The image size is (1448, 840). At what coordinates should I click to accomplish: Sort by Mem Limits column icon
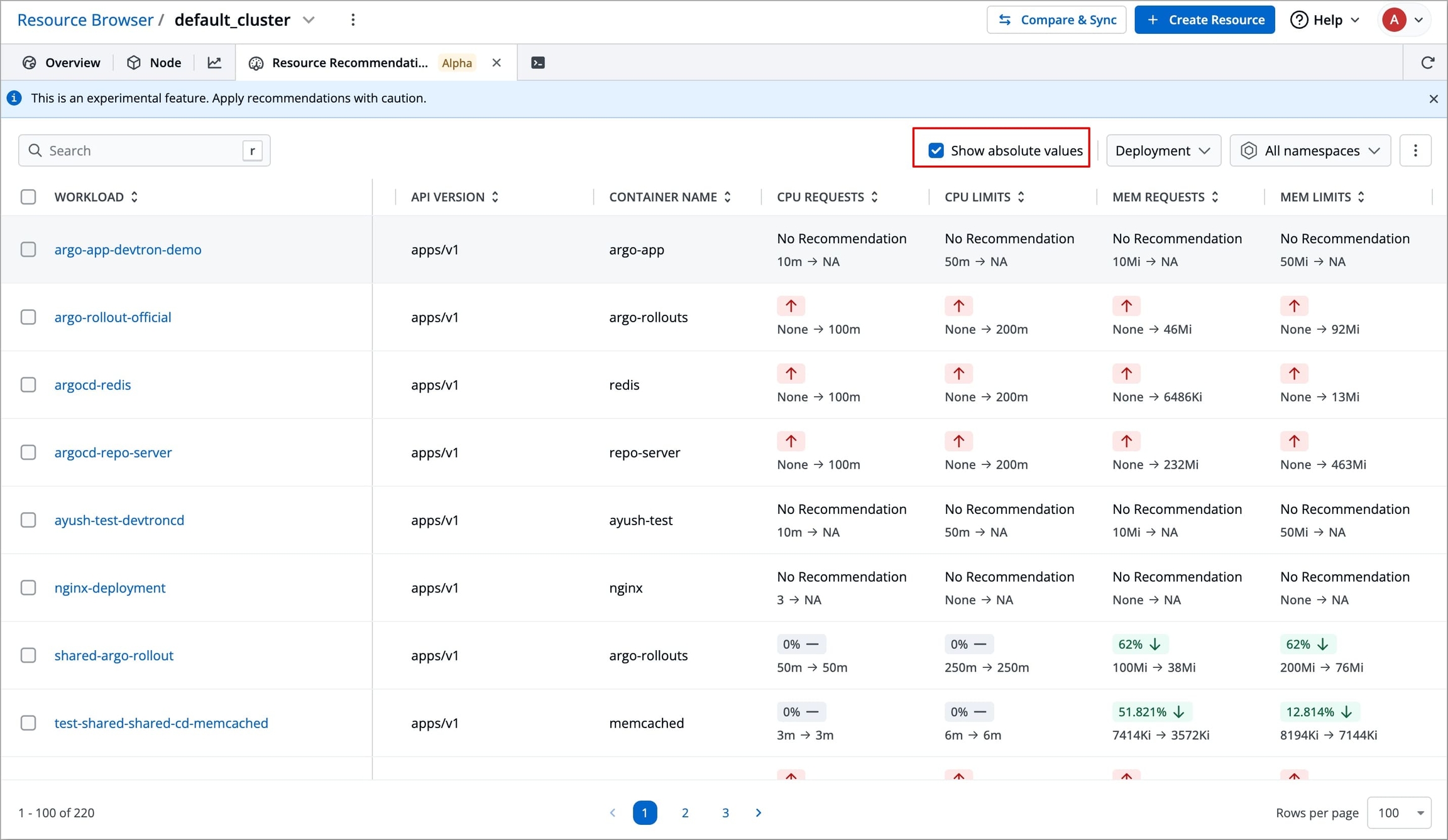[x=1361, y=197]
